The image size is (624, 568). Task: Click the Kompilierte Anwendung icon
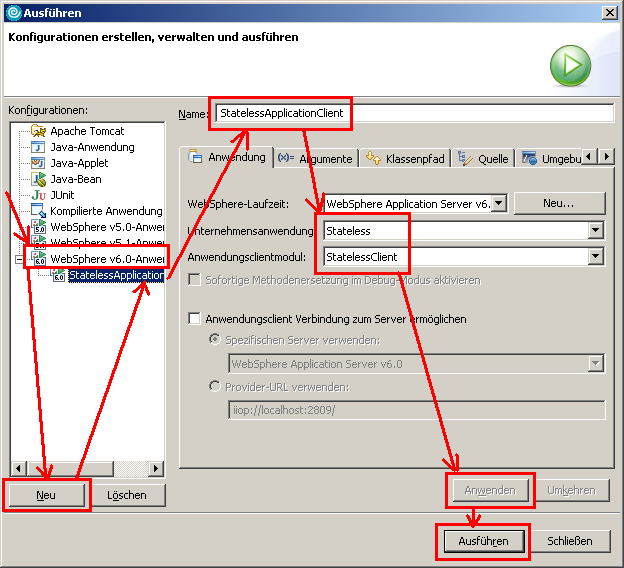coord(39,211)
